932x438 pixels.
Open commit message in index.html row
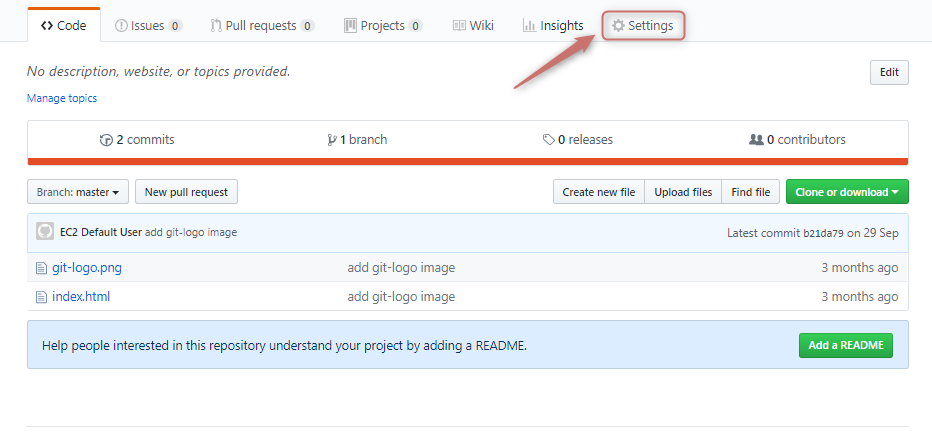point(401,296)
